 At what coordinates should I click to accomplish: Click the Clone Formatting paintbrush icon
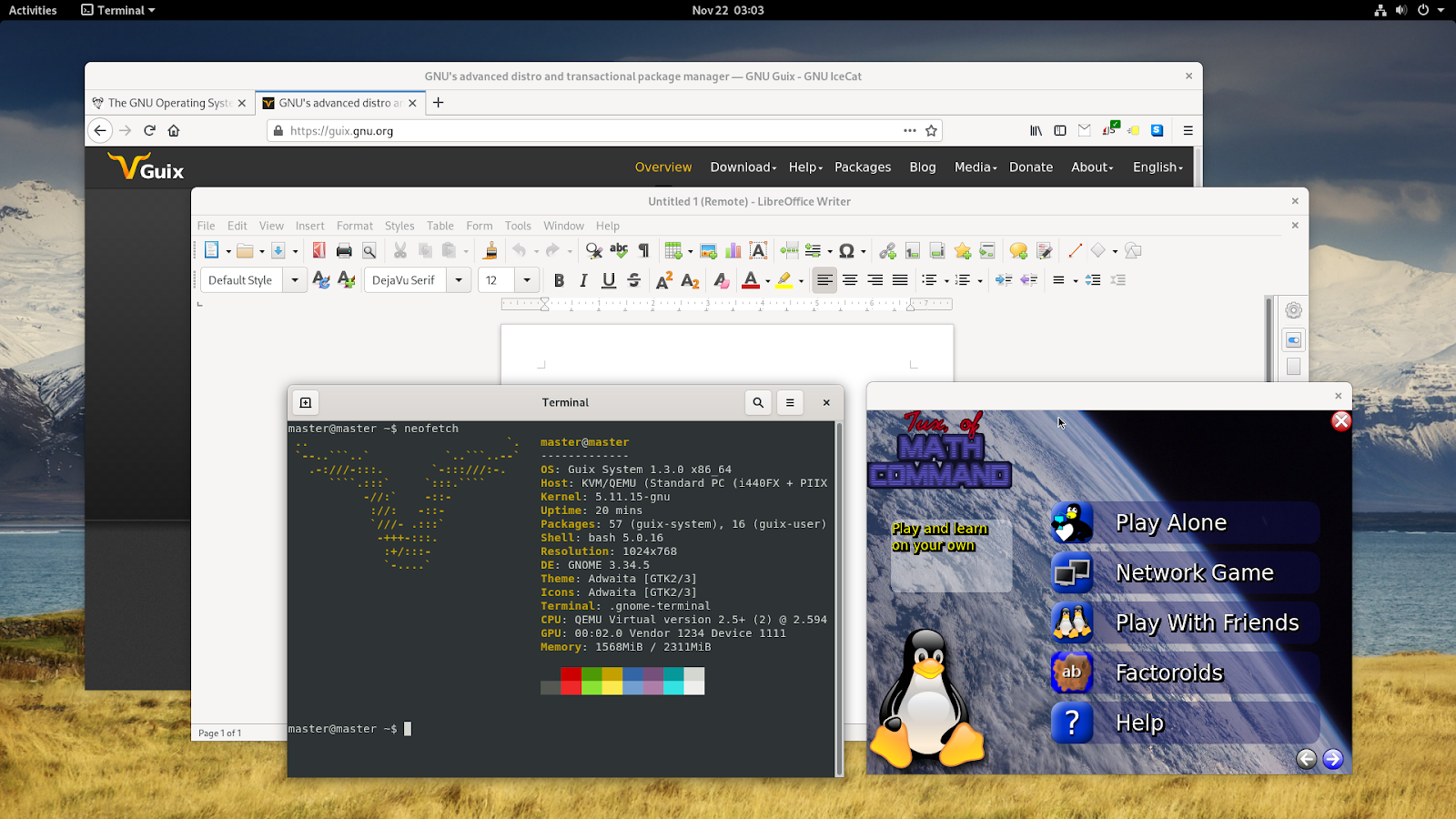click(x=490, y=251)
